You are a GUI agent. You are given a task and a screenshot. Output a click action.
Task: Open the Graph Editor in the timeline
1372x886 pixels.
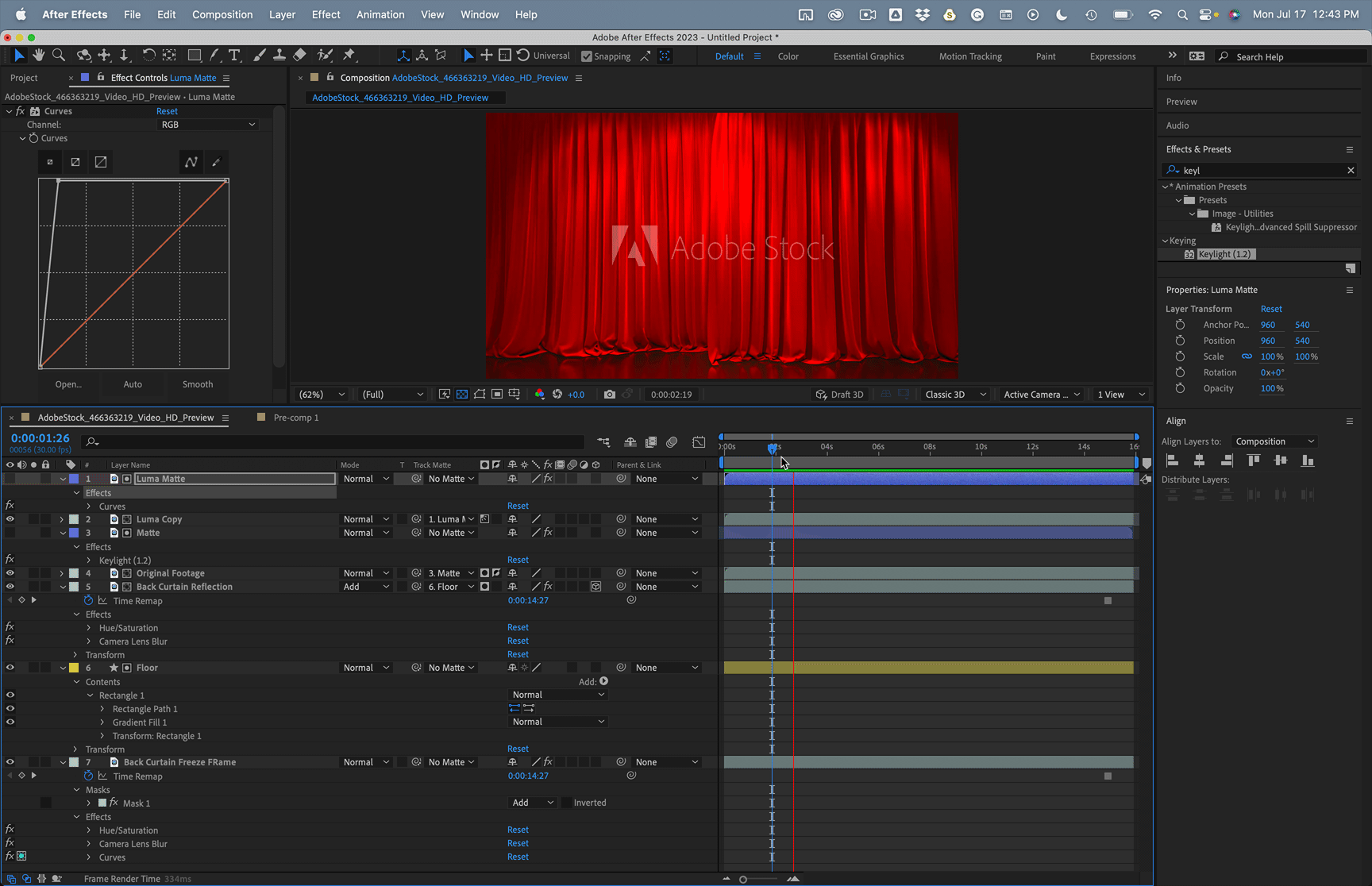[699, 442]
